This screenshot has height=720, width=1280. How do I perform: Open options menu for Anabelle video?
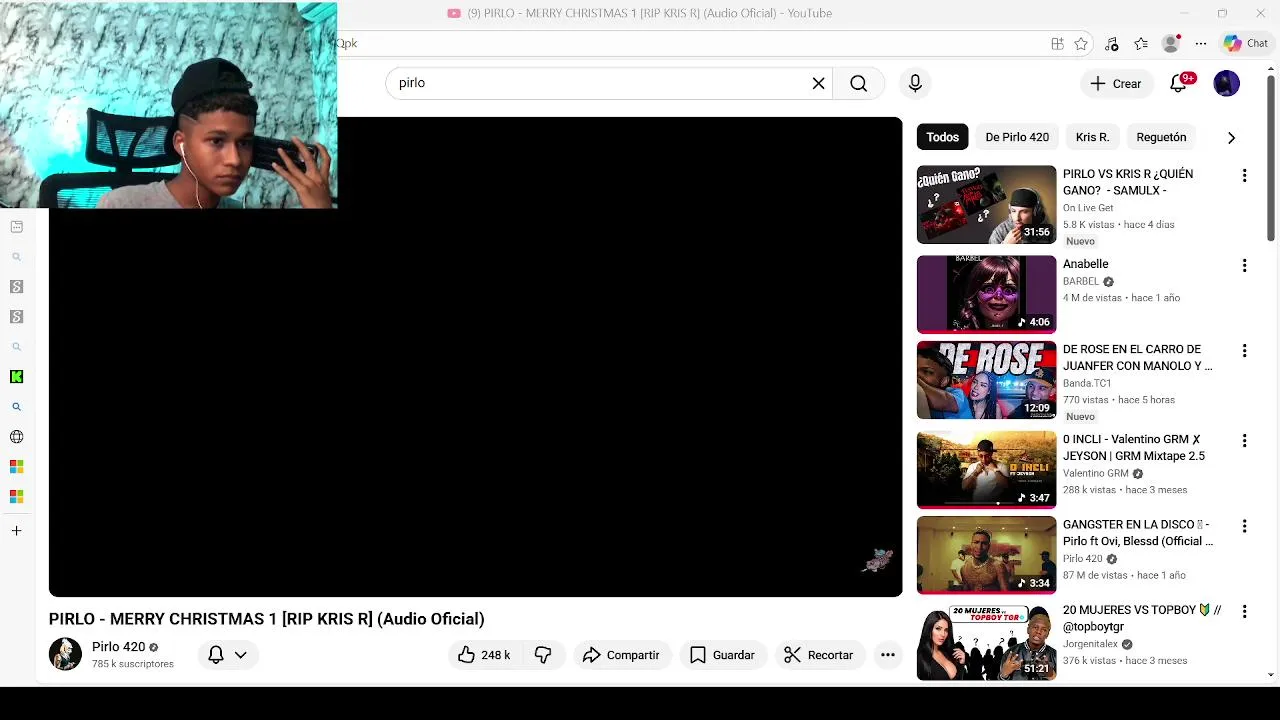[1244, 266]
